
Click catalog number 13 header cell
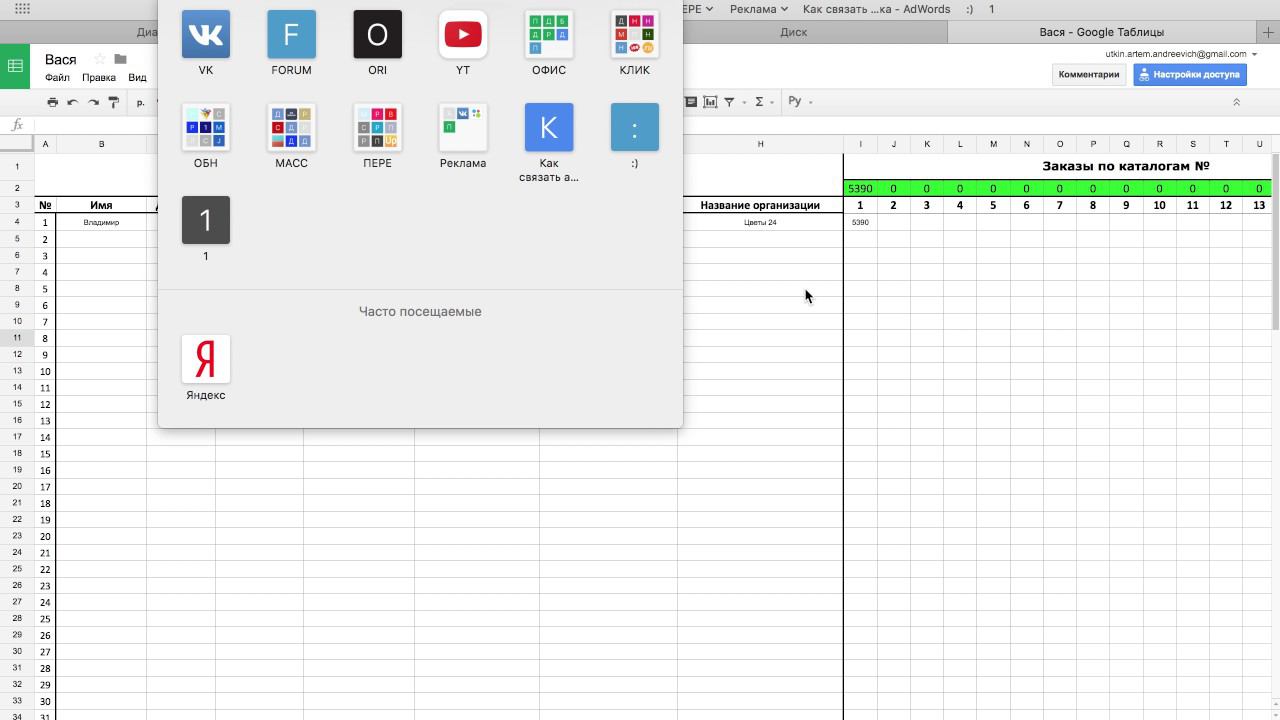point(1259,205)
